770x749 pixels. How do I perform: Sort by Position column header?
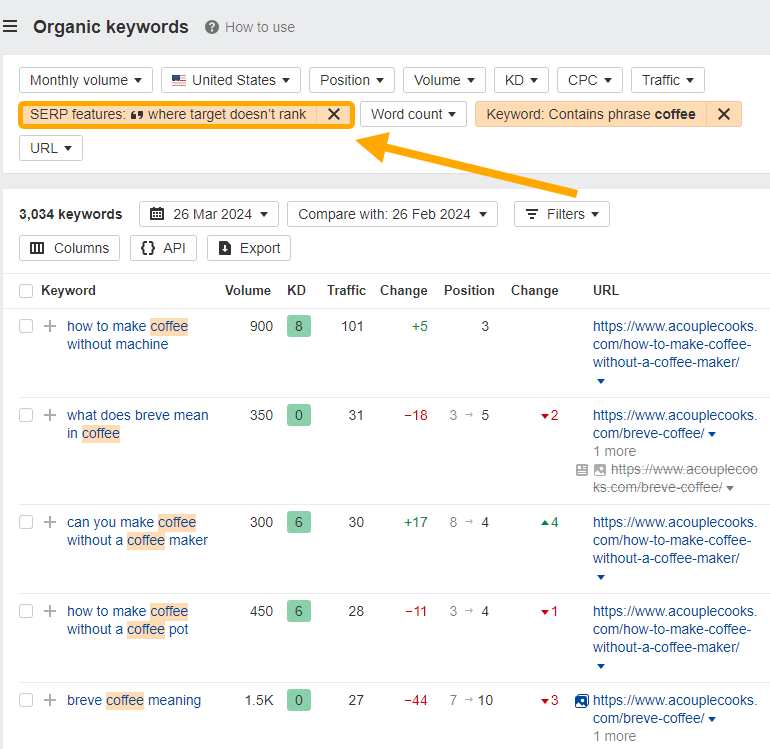click(x=469, y=291)
